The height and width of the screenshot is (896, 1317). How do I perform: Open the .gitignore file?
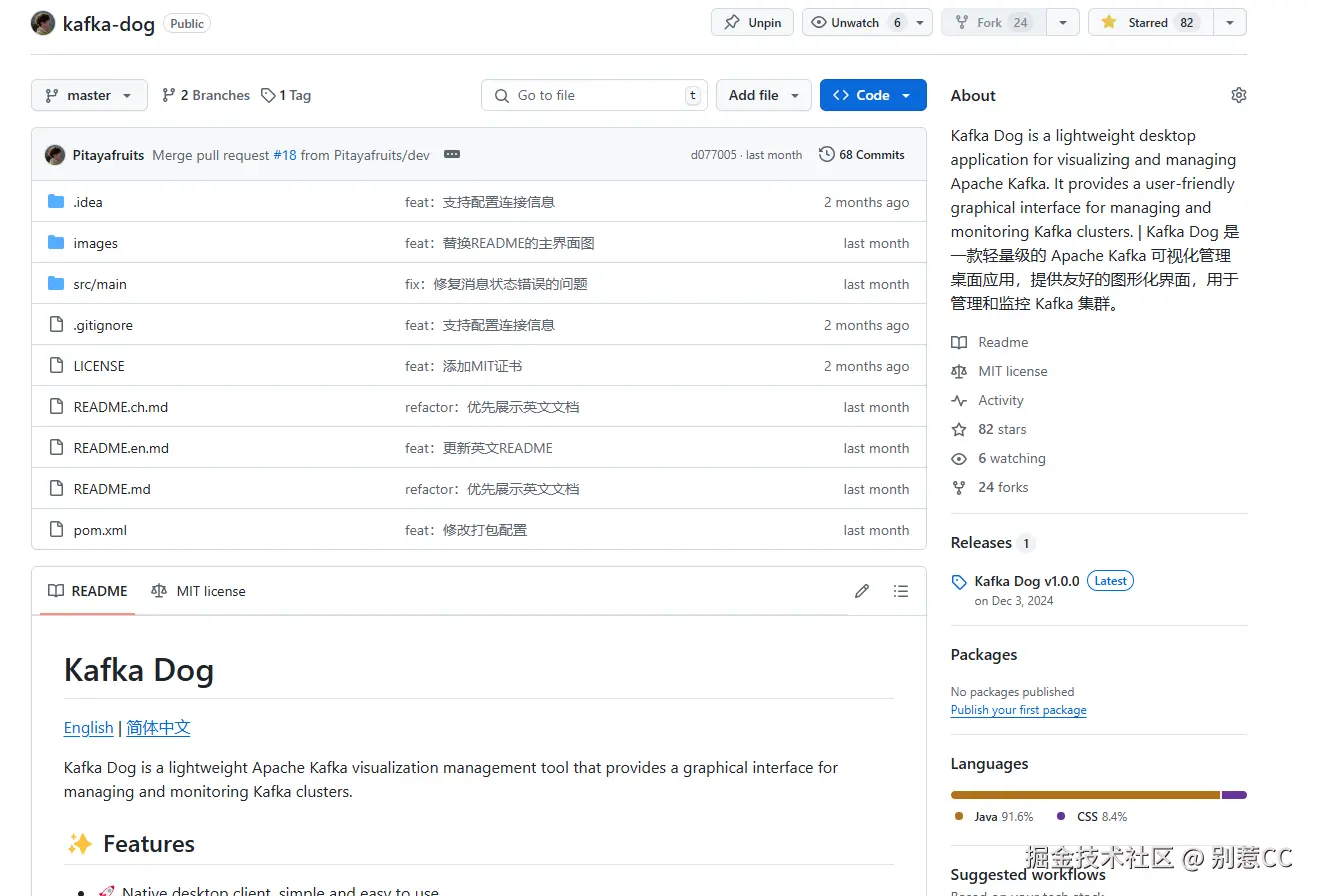click(x=103, y=325)
